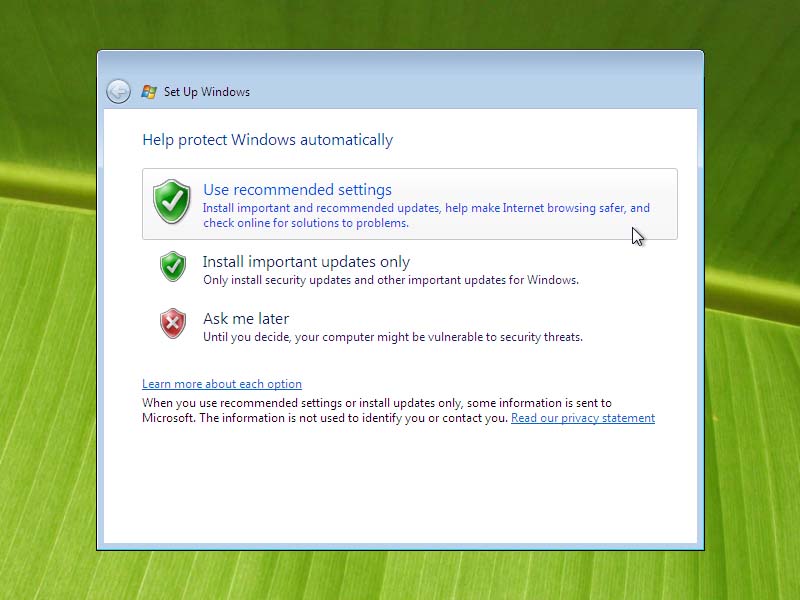Image resolution: width=800 pixels, height=600 pixels.
Task: Click the red shield beside Ask me later
Action: [173, 323]
